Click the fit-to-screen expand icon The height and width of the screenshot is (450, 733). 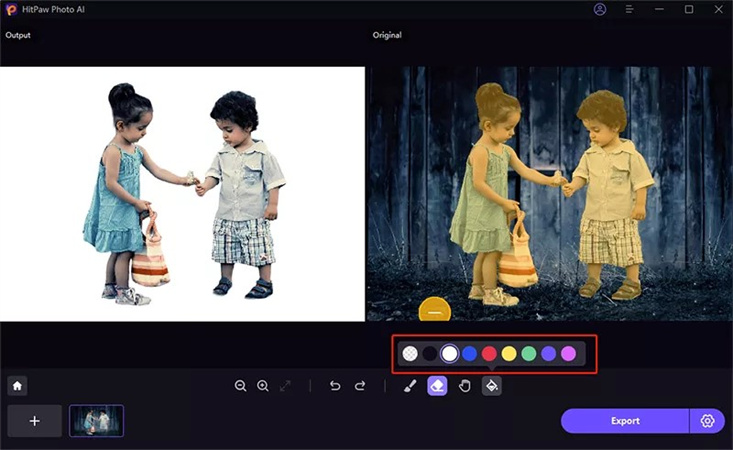click(285, 386)
